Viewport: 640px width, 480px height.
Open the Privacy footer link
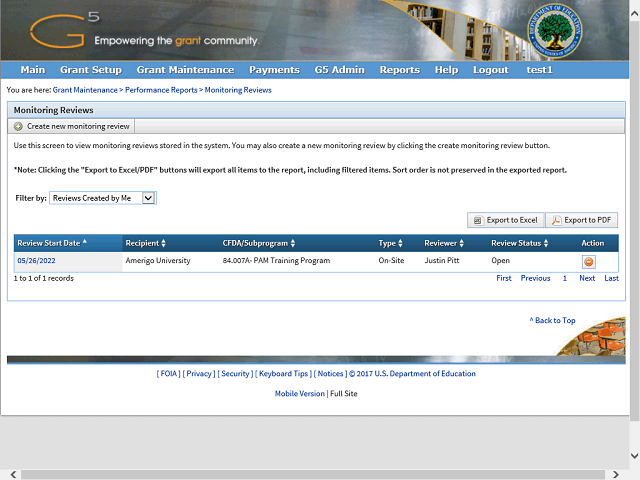(x=199, y=374)
